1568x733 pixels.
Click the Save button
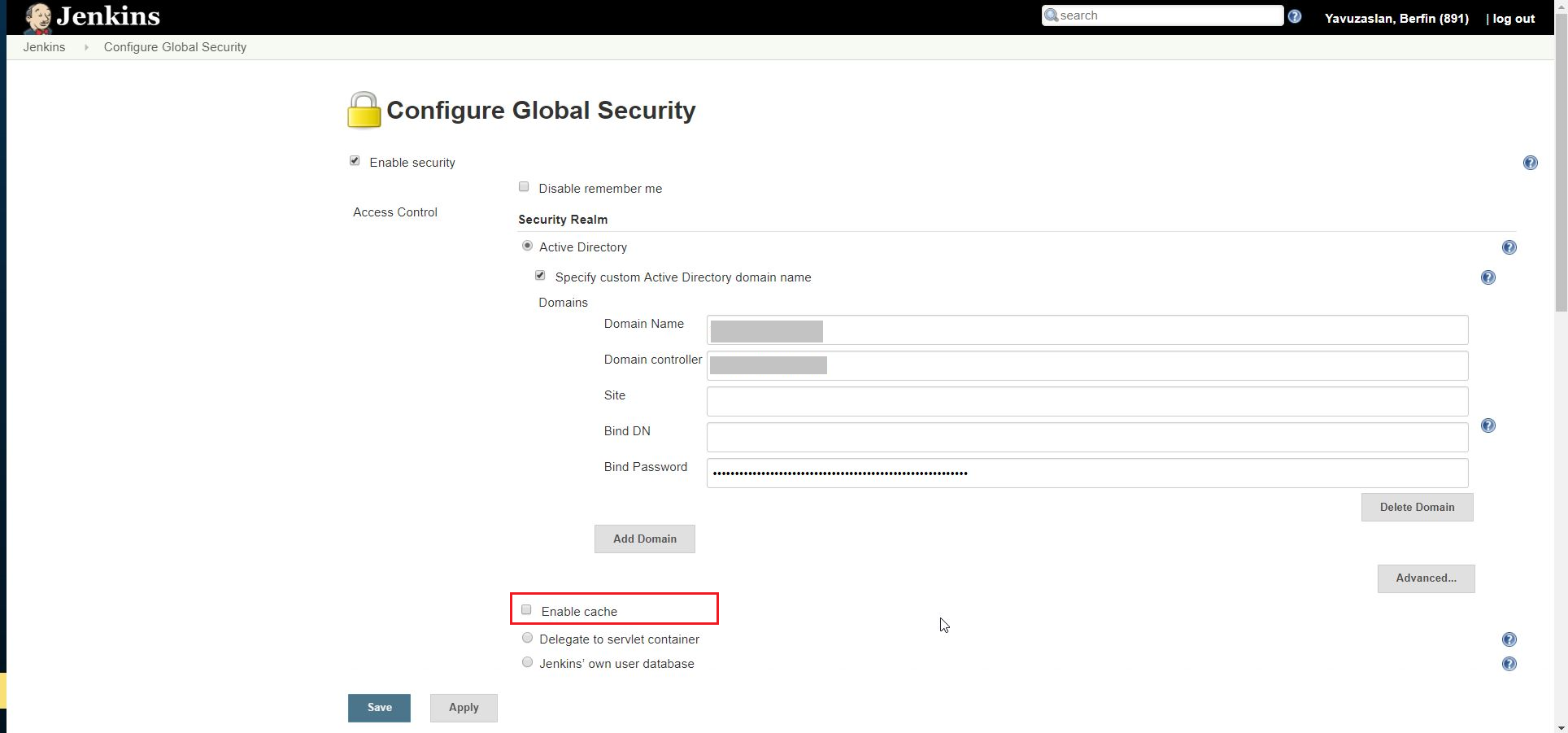pos(379,708)
